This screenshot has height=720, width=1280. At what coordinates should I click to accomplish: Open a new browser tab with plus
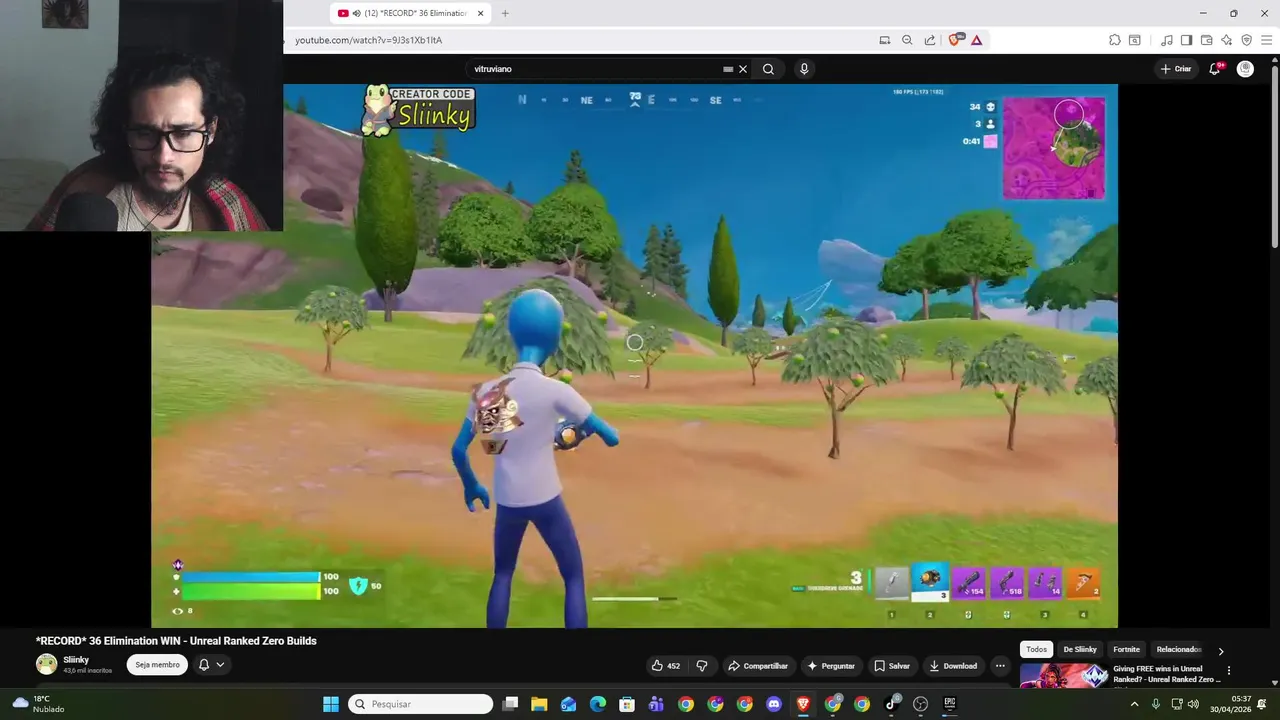coord(505,13)
